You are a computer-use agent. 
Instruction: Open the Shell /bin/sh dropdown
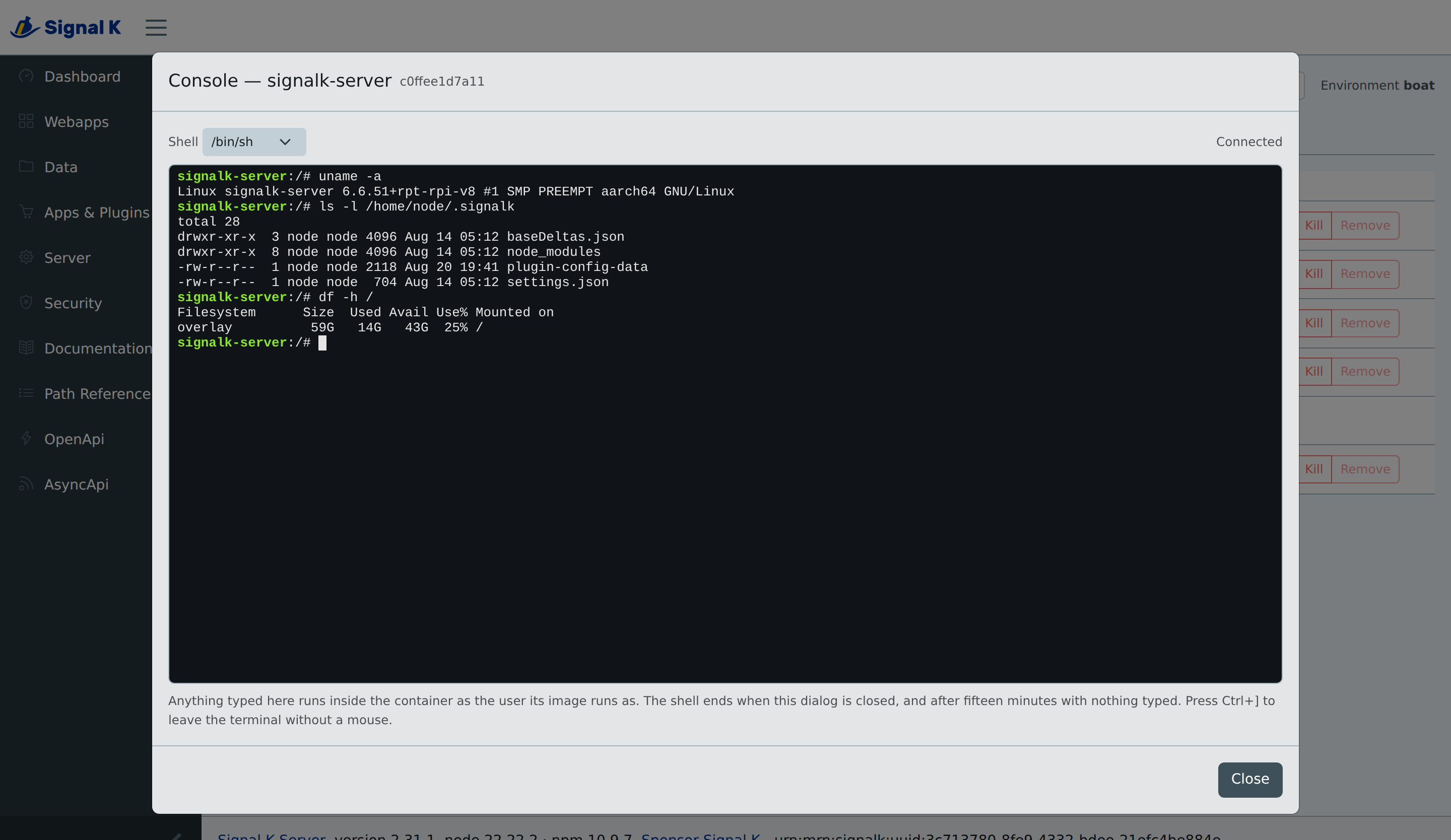click(x=254, y=142)
